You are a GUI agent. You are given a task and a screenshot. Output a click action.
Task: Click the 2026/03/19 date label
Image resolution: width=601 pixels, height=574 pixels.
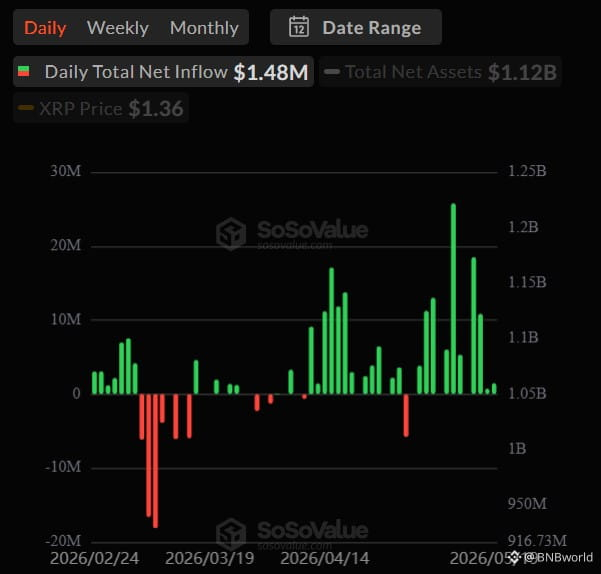click(210, 558)
